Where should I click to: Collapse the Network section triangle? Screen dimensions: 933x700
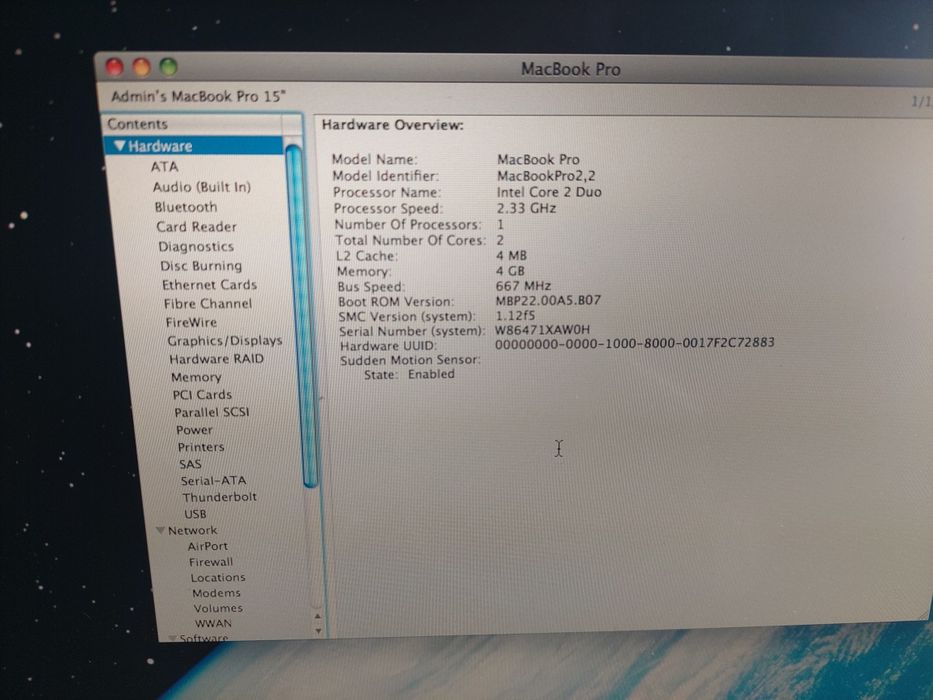click(160, 530)
